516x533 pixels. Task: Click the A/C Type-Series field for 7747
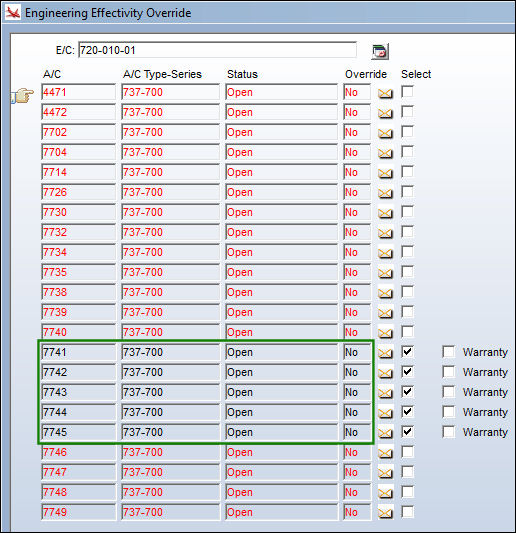[171, 472]
